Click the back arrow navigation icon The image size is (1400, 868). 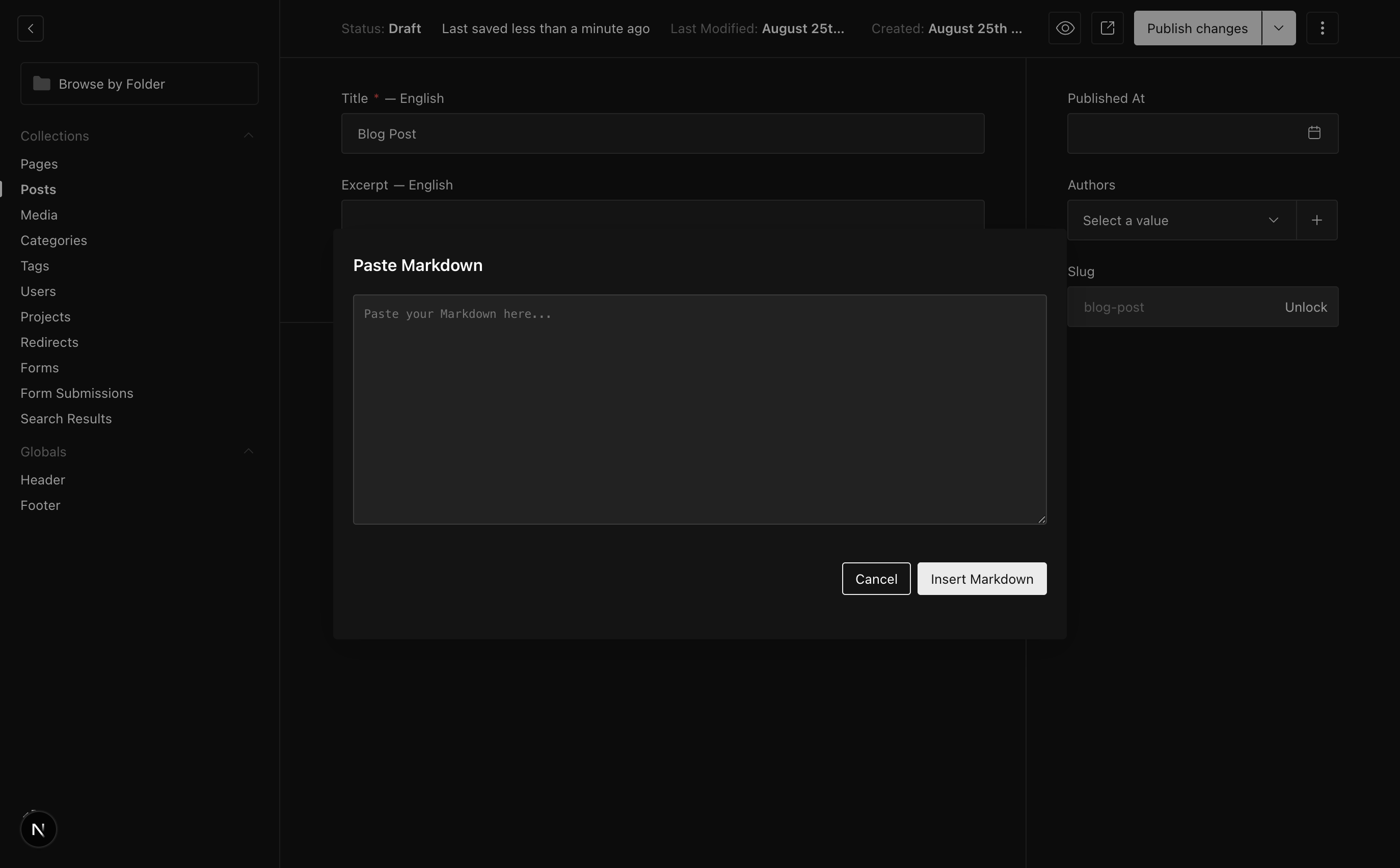[31, 28]
